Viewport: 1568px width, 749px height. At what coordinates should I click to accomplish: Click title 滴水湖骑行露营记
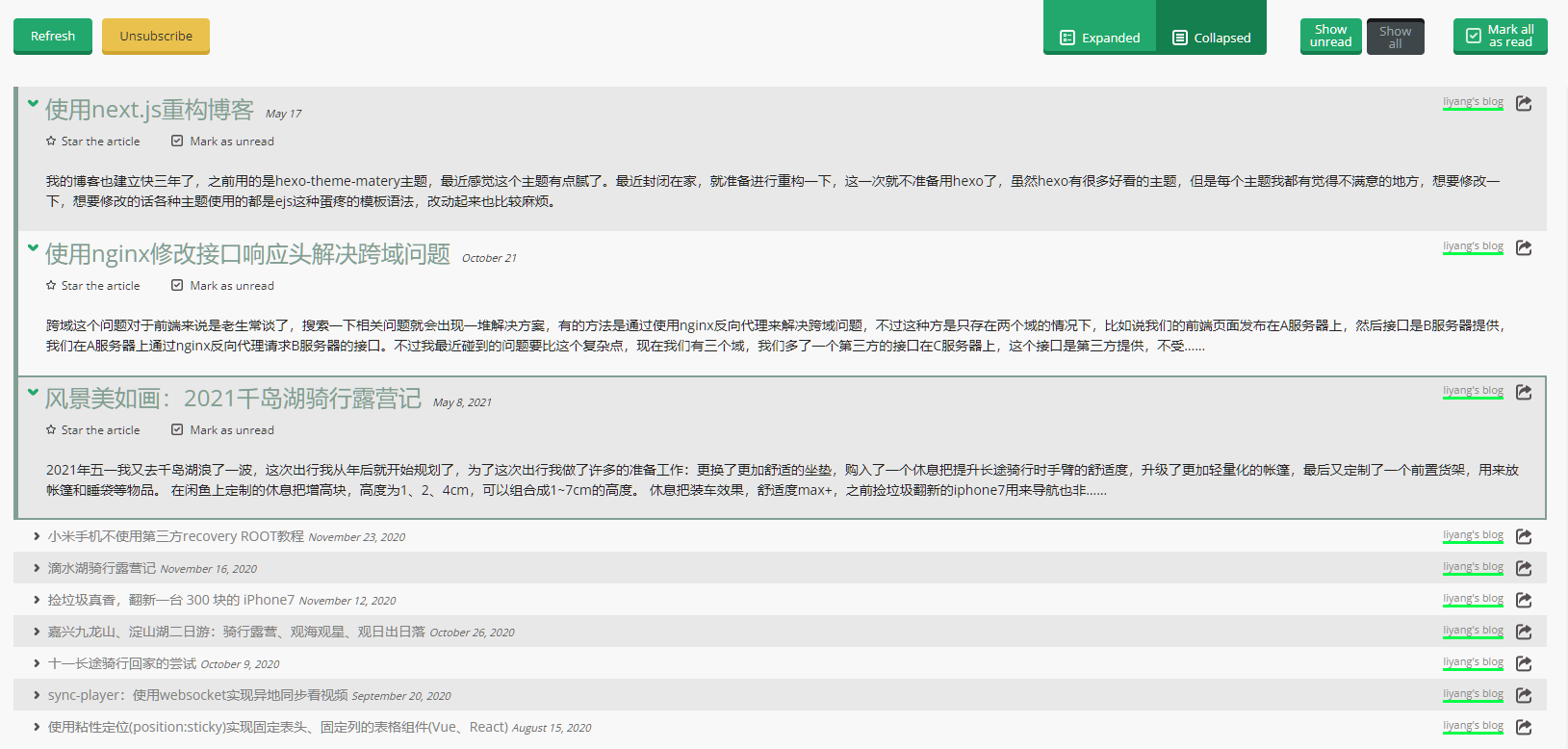click(102, 568)
